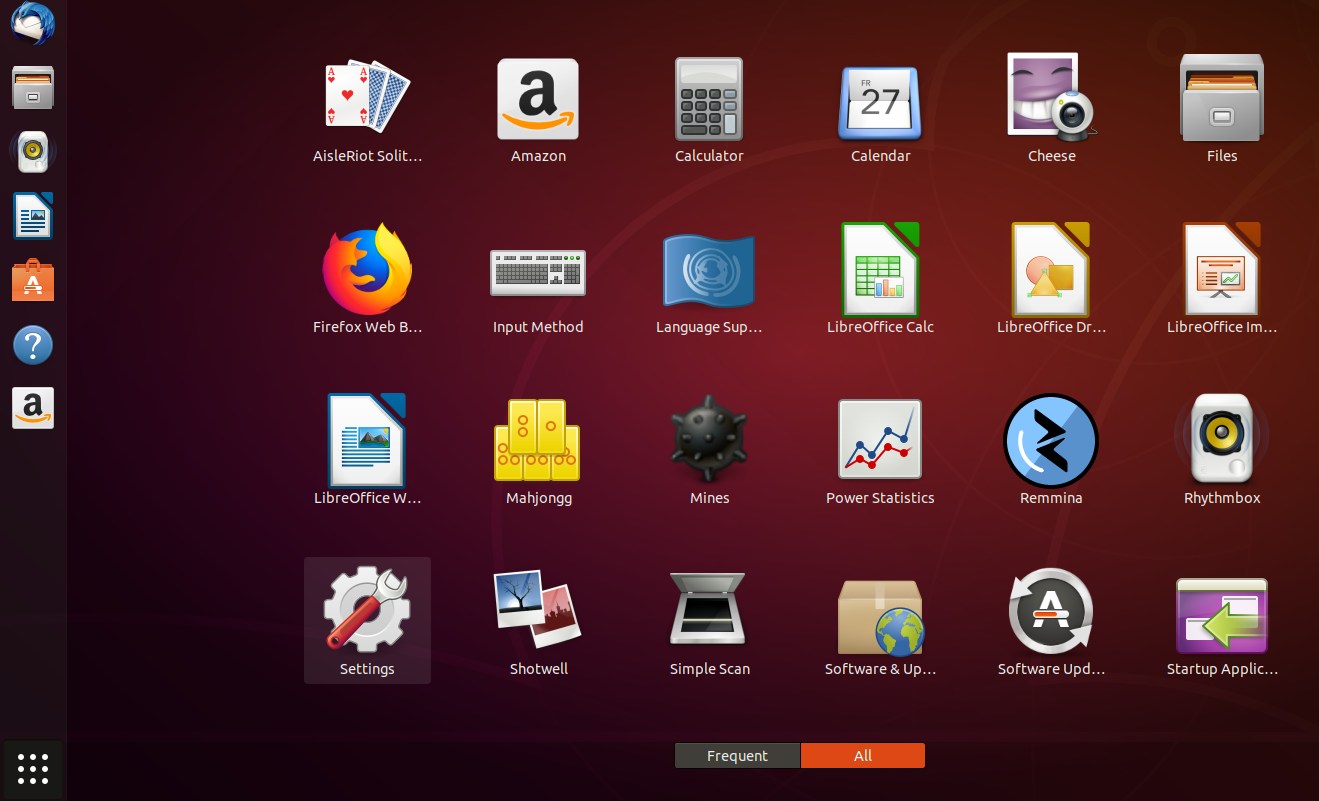
Task: Launch LibreOffice Impress
Action: pyautogui.click(x=1222, y=279)
